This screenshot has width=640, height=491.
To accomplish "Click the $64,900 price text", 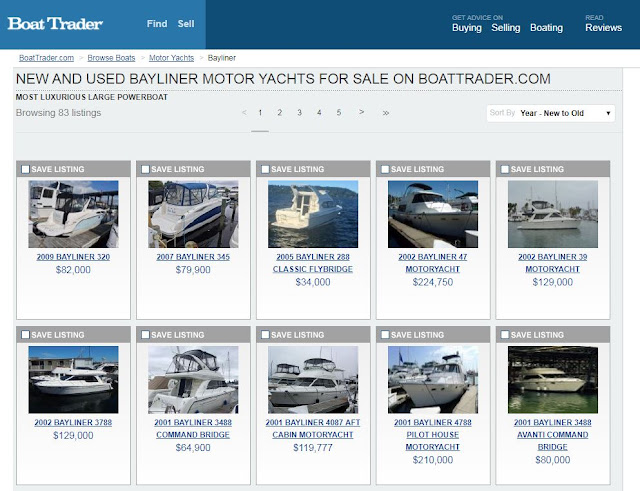I will point(193,448).
